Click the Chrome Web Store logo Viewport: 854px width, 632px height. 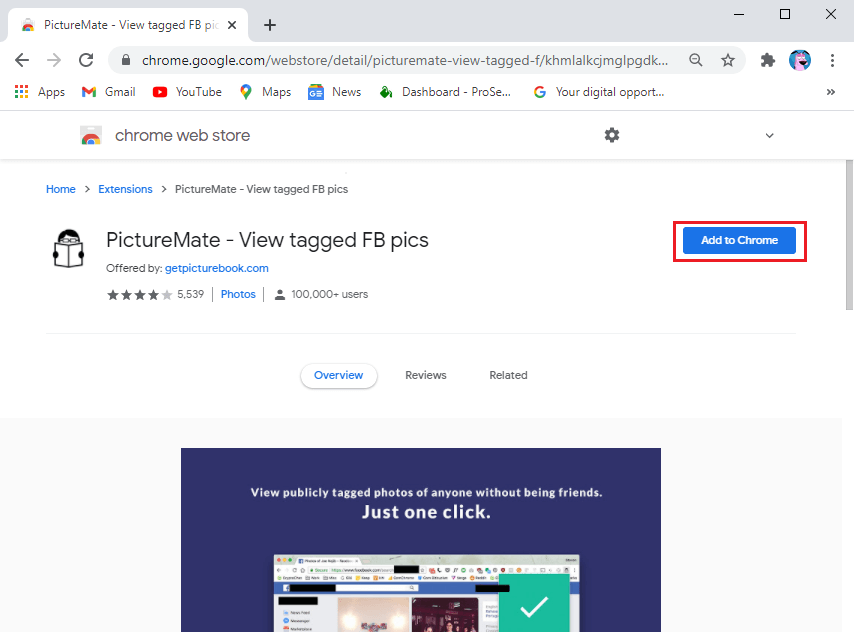click(x=91, y=135)
